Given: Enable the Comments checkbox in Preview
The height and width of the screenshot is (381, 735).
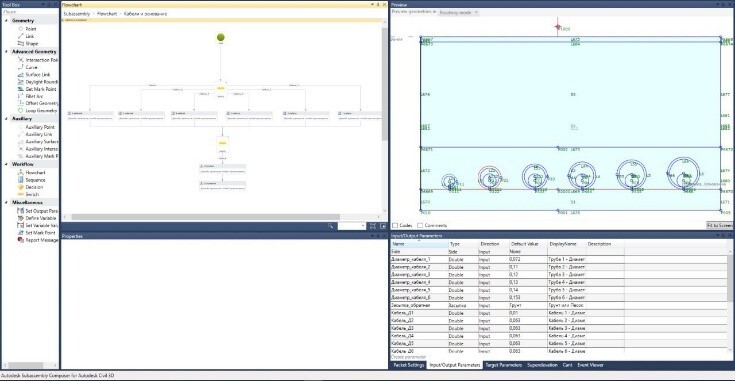Looking at the screenshot, I should tap(420, 225).
